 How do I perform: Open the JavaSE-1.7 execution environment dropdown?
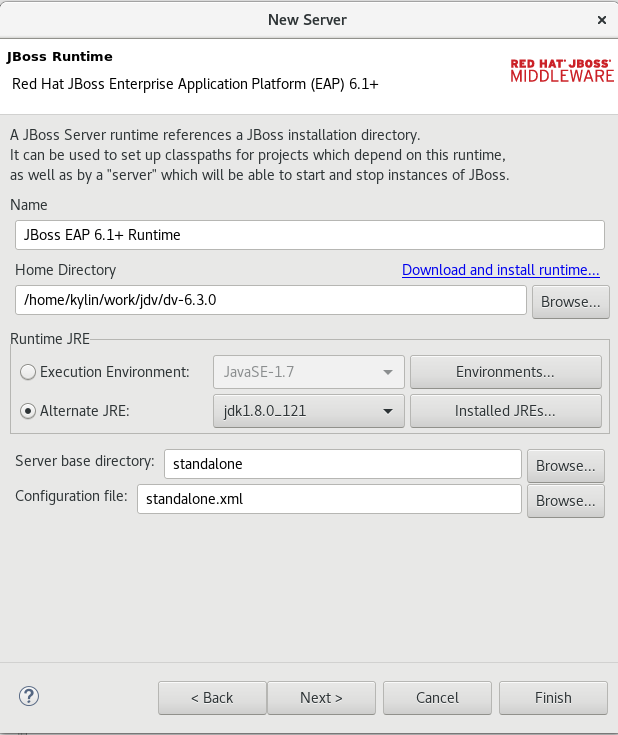(x=309, y=372)
